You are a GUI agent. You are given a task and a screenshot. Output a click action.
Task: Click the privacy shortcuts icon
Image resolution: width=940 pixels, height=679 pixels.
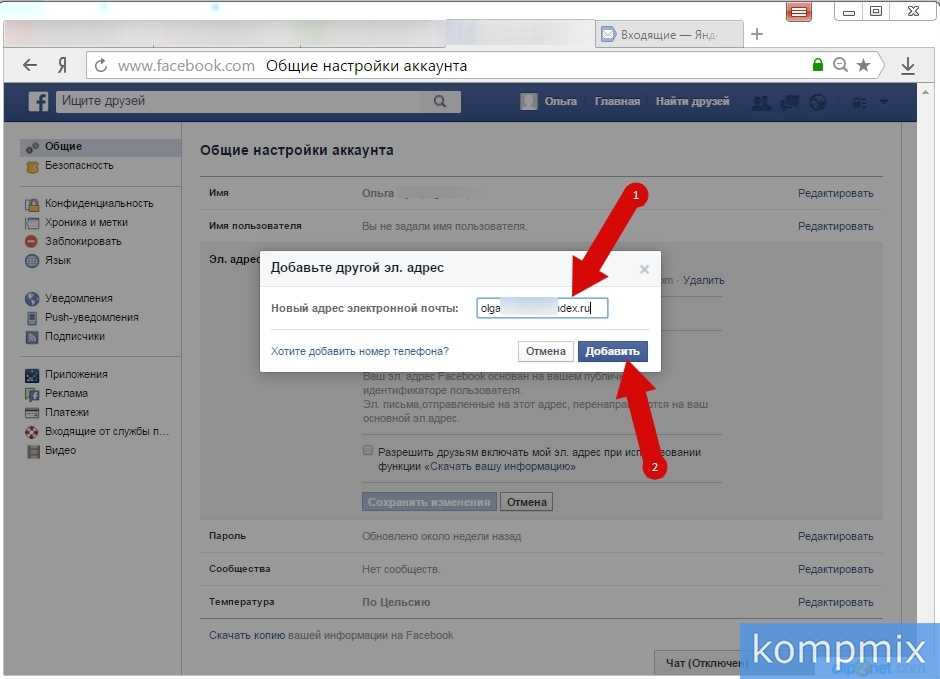point(859,102)
